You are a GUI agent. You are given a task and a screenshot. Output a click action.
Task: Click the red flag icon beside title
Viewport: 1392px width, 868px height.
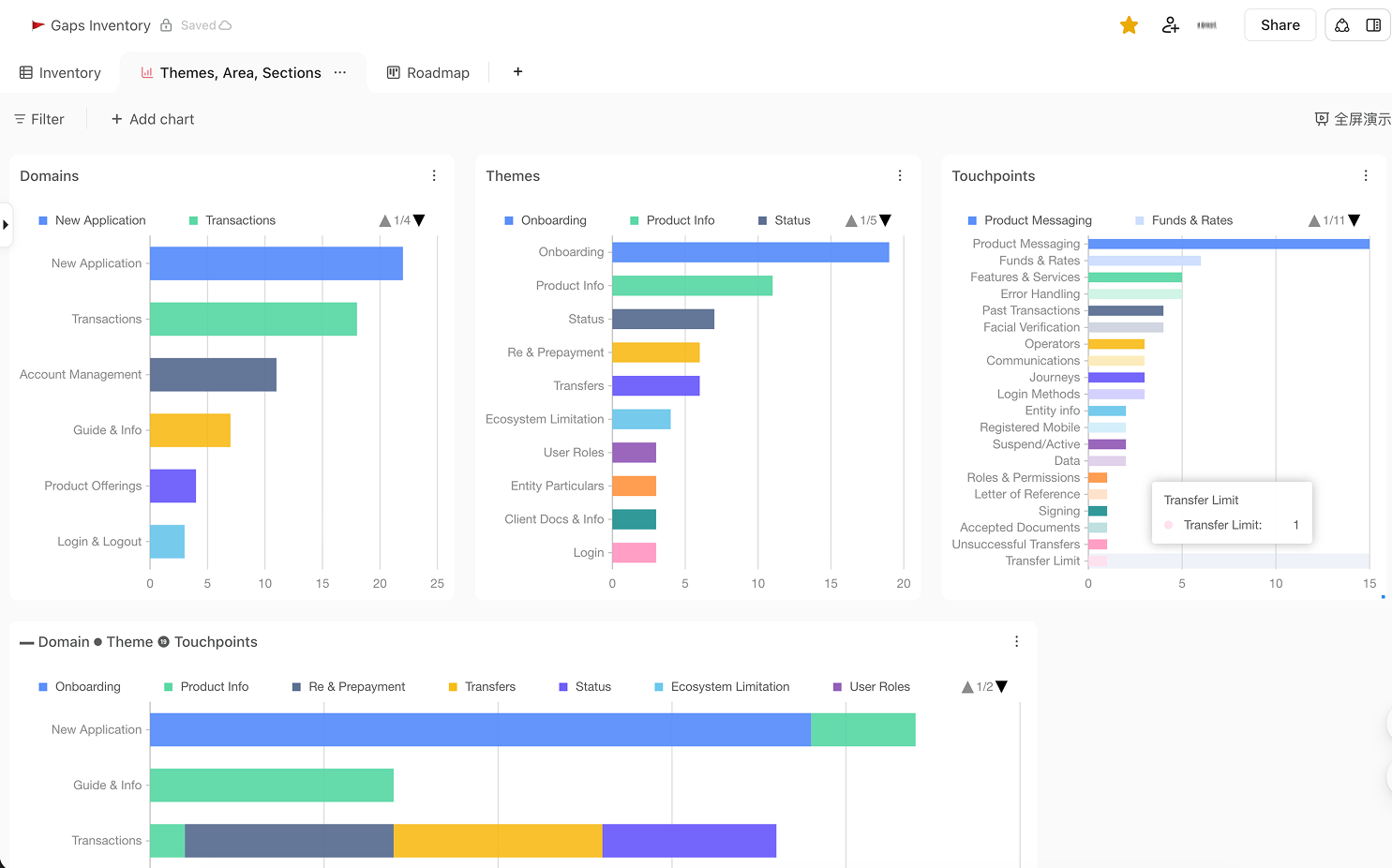pos(37,25)
